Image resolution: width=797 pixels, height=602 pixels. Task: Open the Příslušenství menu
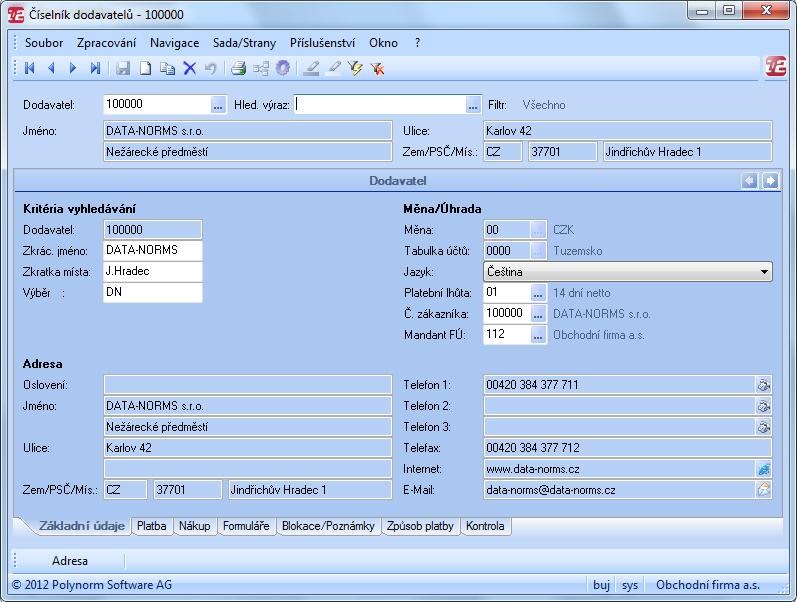coord(322,43)
